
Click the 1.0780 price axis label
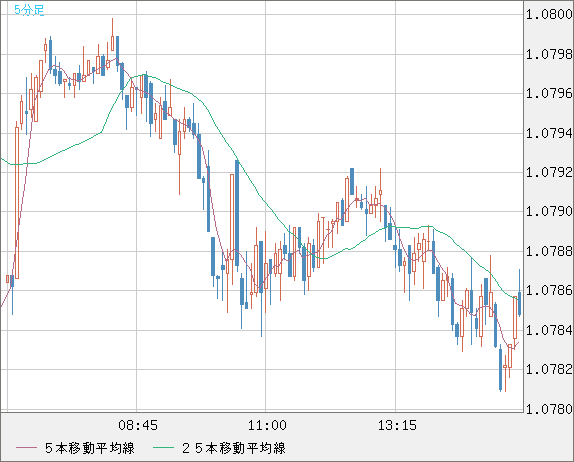(x=549, y=409)
